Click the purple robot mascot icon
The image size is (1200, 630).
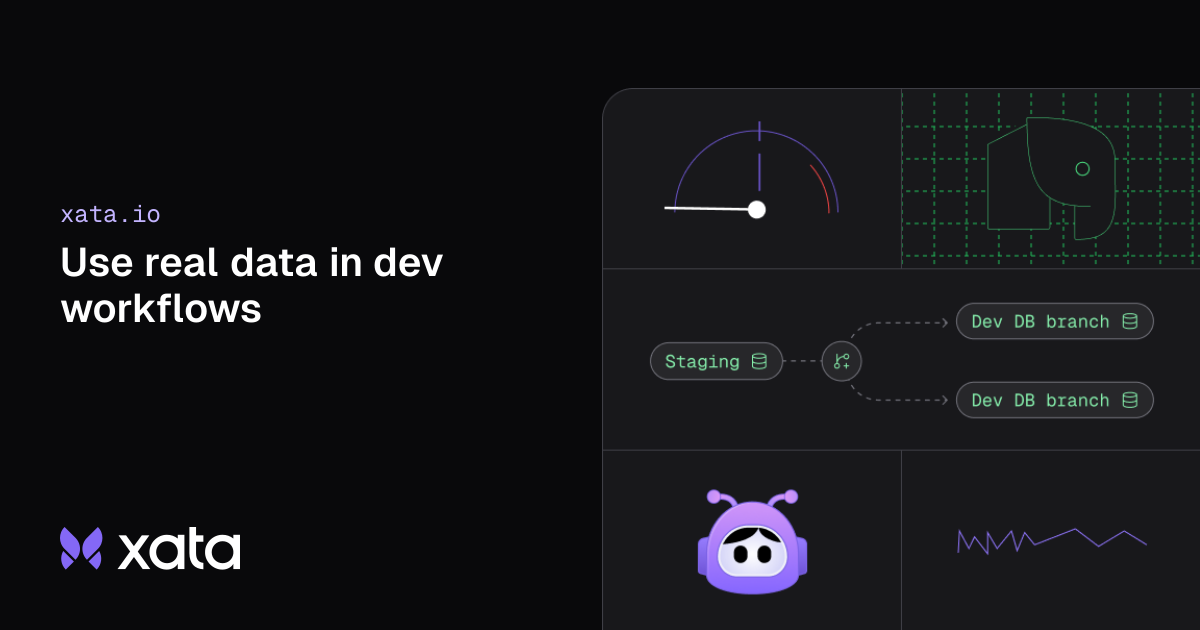(752, 540)
